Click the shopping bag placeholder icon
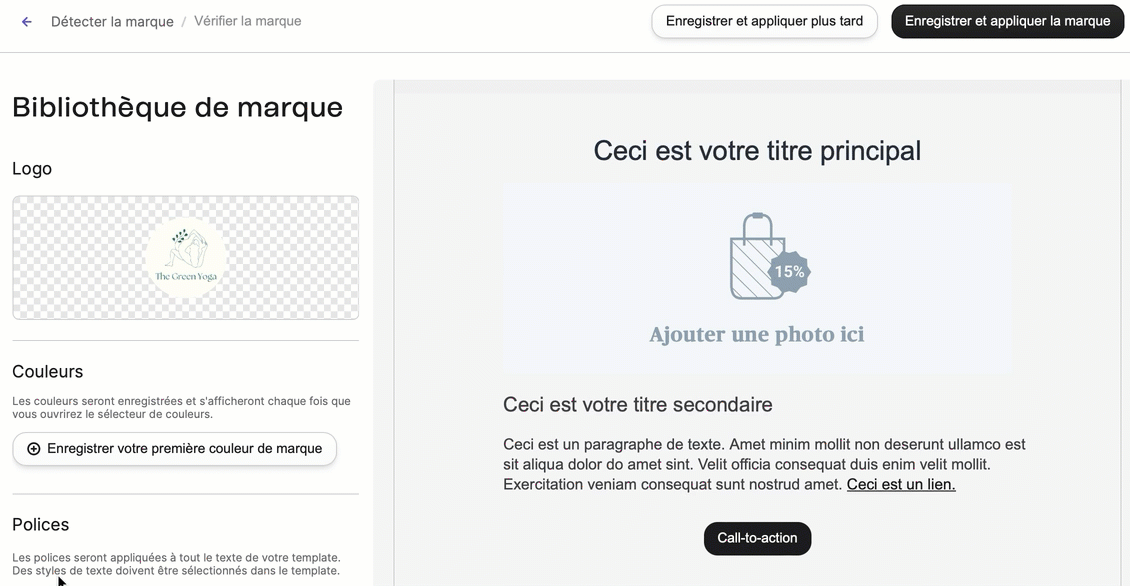 757,256
